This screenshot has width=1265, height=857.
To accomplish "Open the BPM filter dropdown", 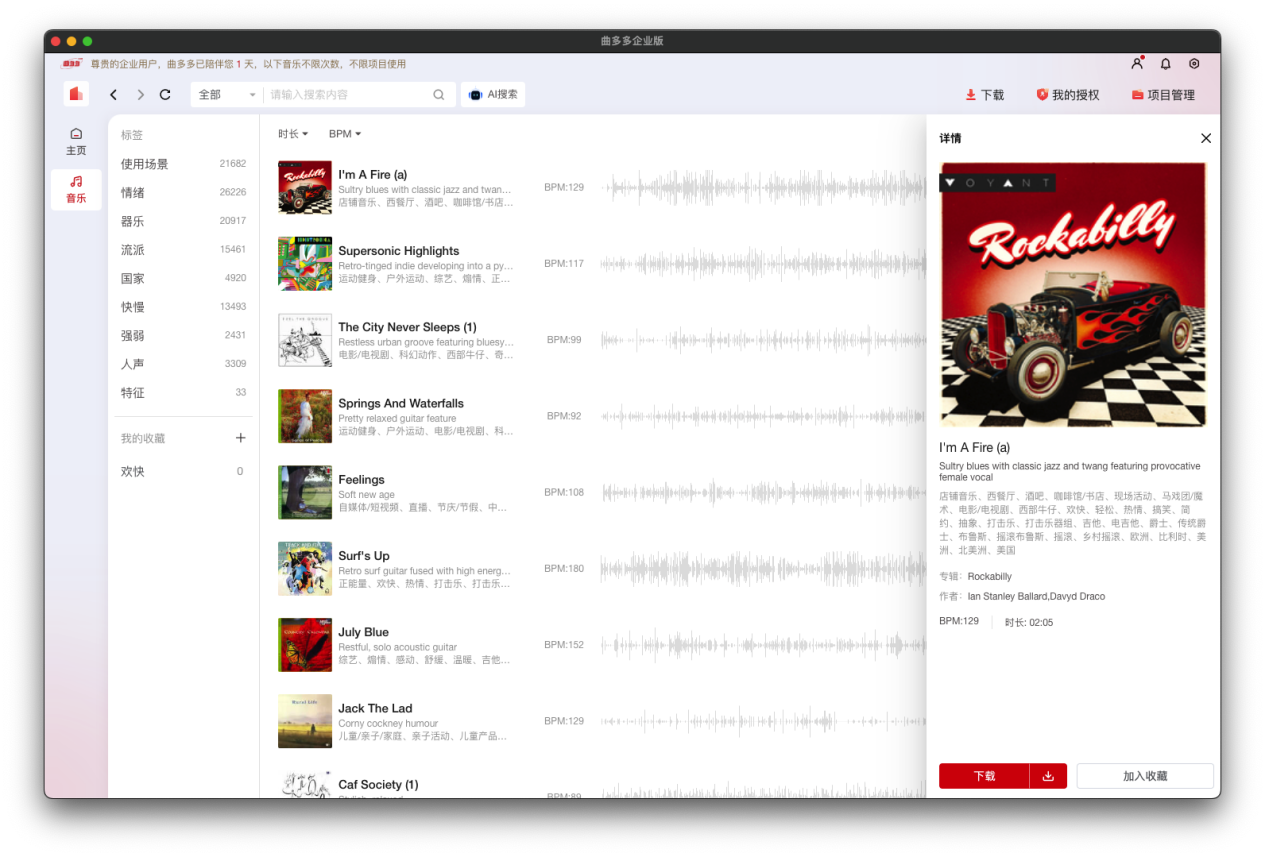I will click(x=345, y=134).
